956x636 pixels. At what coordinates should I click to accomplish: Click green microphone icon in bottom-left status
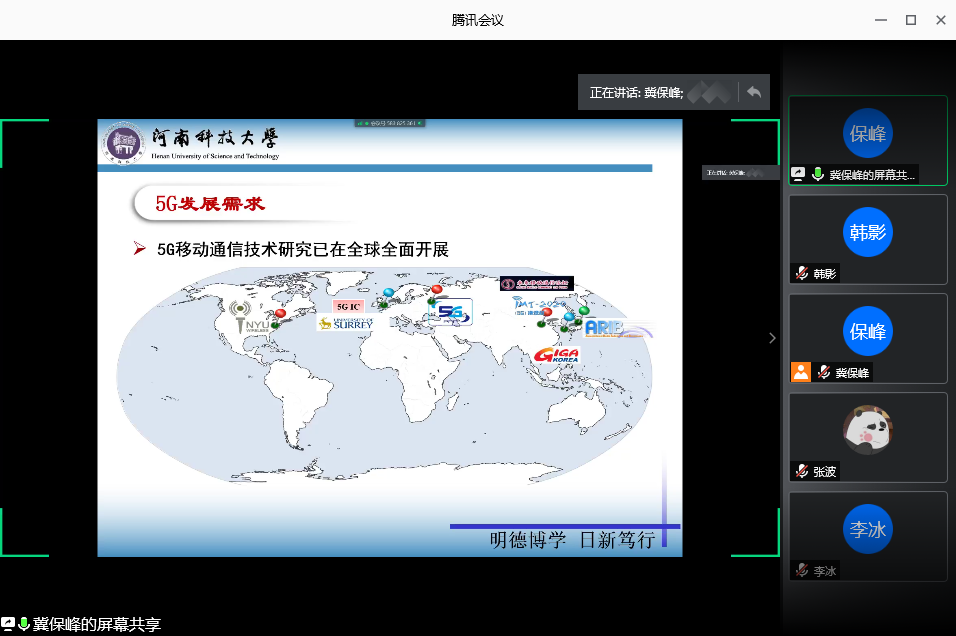pos(23,625)
